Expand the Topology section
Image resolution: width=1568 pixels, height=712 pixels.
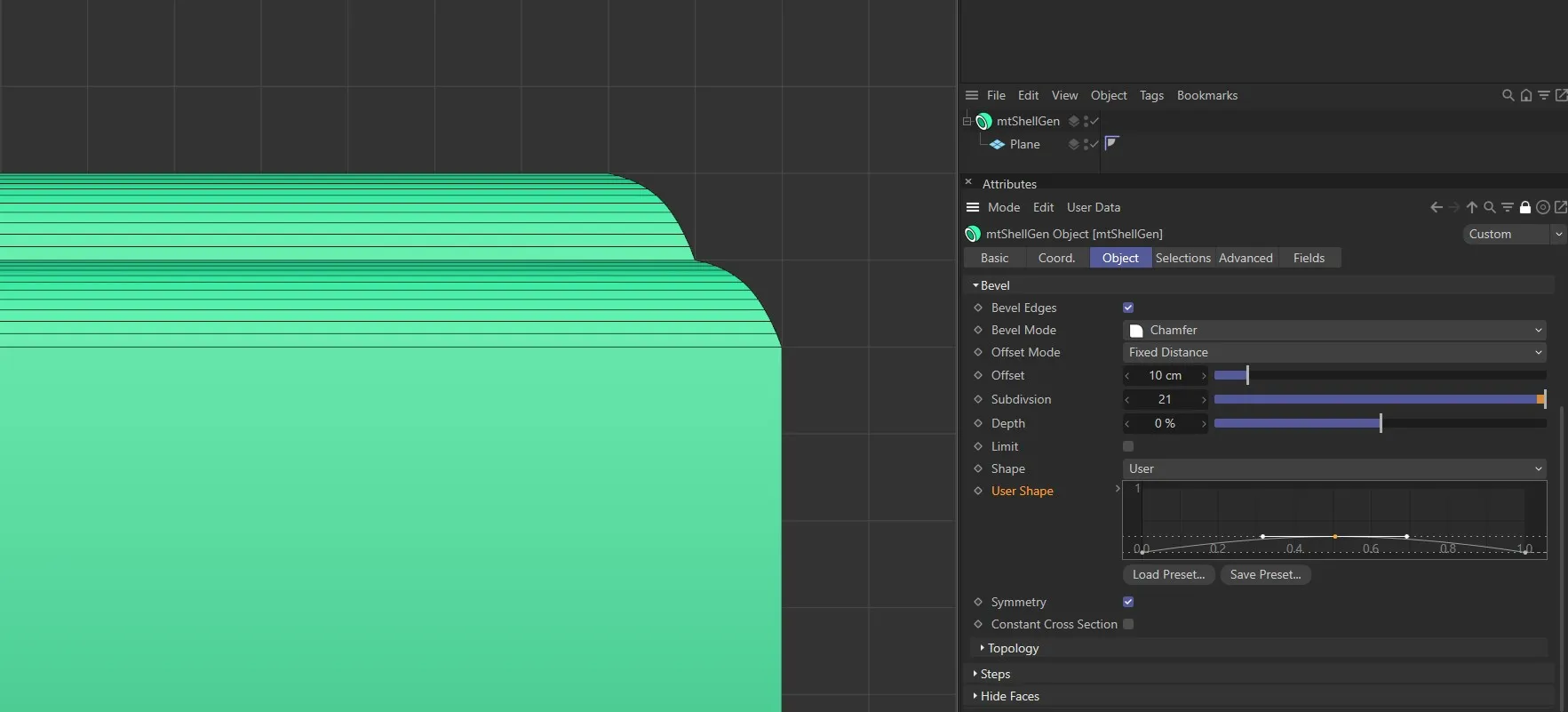pos(1013,648)
